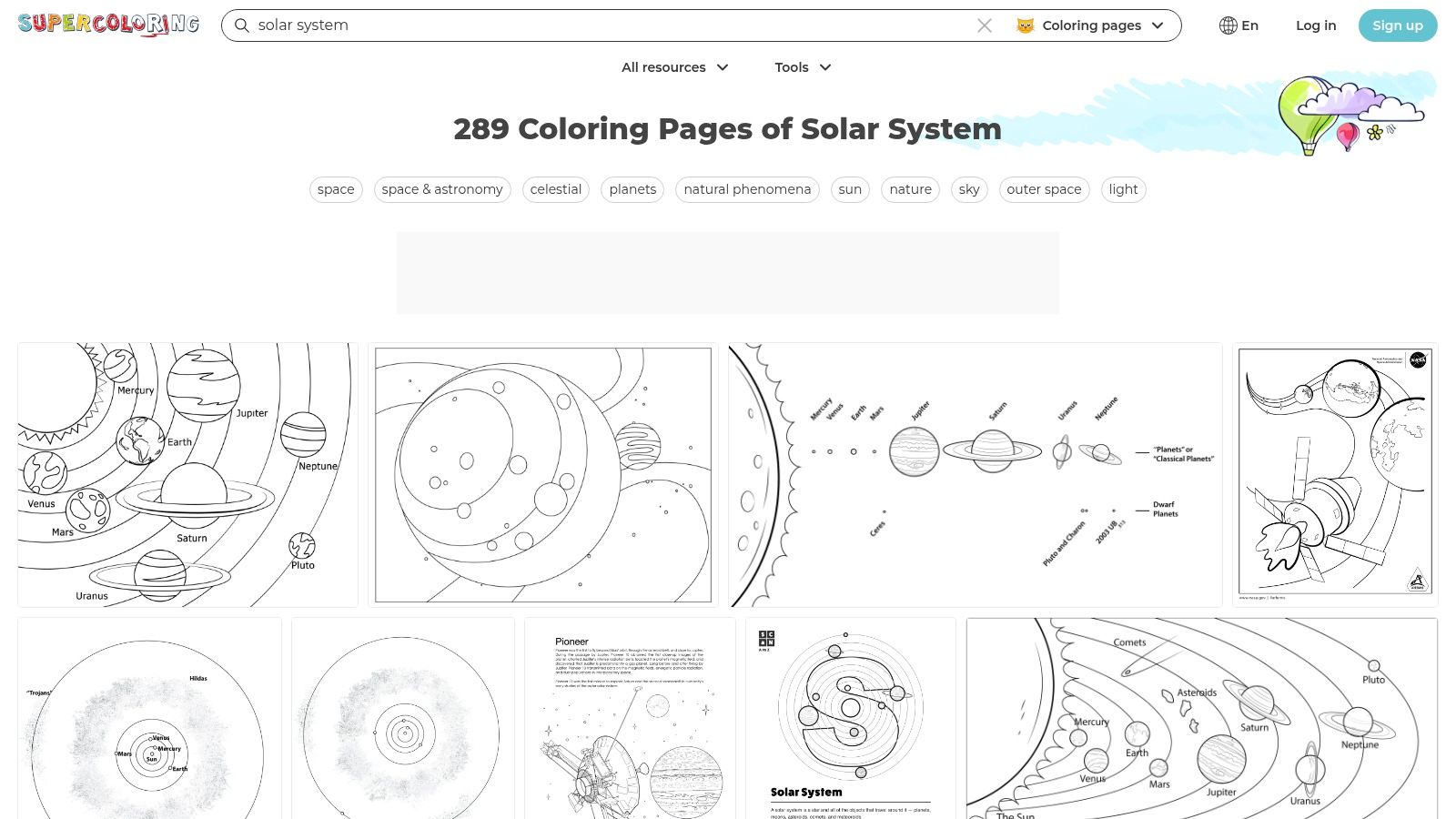Select the natural phenomena tag
Image resolution: width=1456 pixels, height=819 pixels.
747,189
